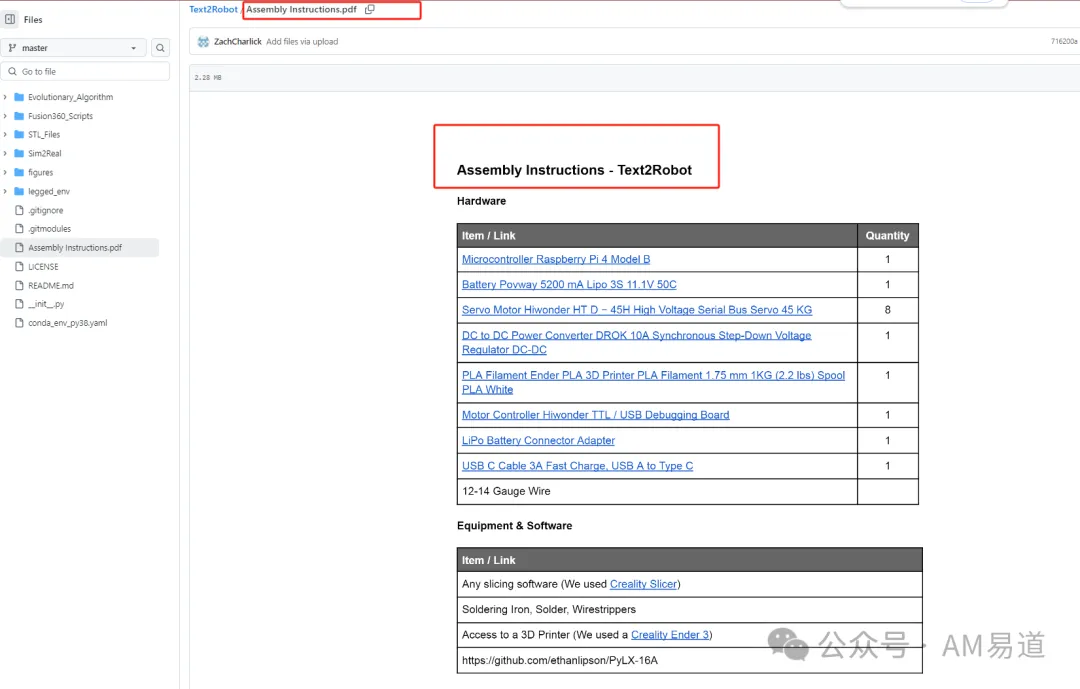This screenshot has height=689, width=1080.
Task: Click the STL_Files folder icon
Action: (19, 134)
